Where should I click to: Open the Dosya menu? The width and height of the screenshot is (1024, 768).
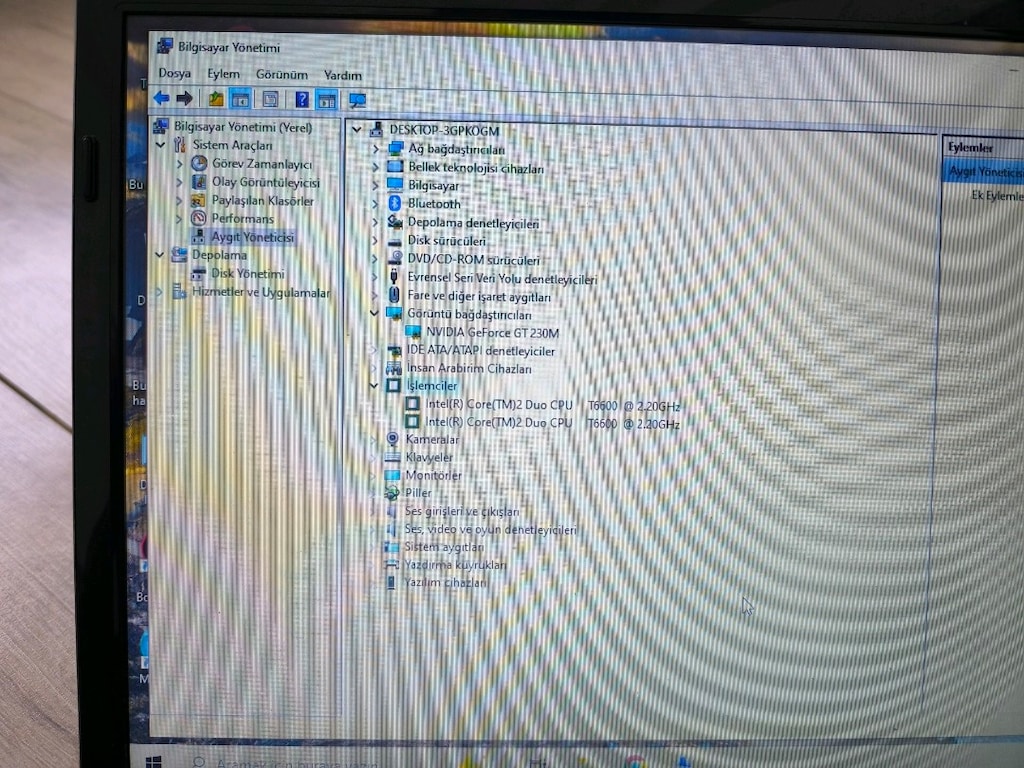[174, 73]
